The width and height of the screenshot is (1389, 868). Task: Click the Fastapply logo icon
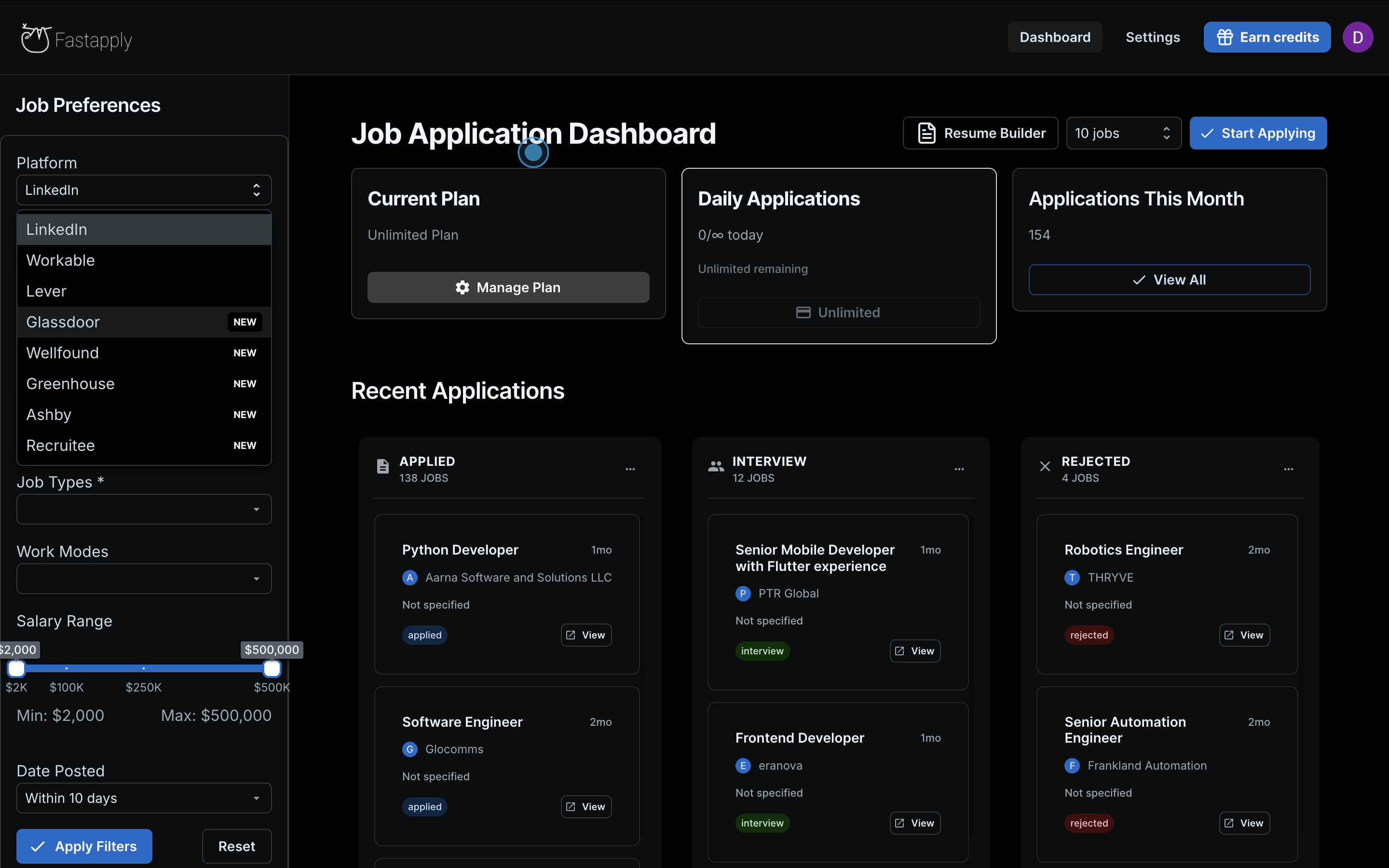point(36,39)
